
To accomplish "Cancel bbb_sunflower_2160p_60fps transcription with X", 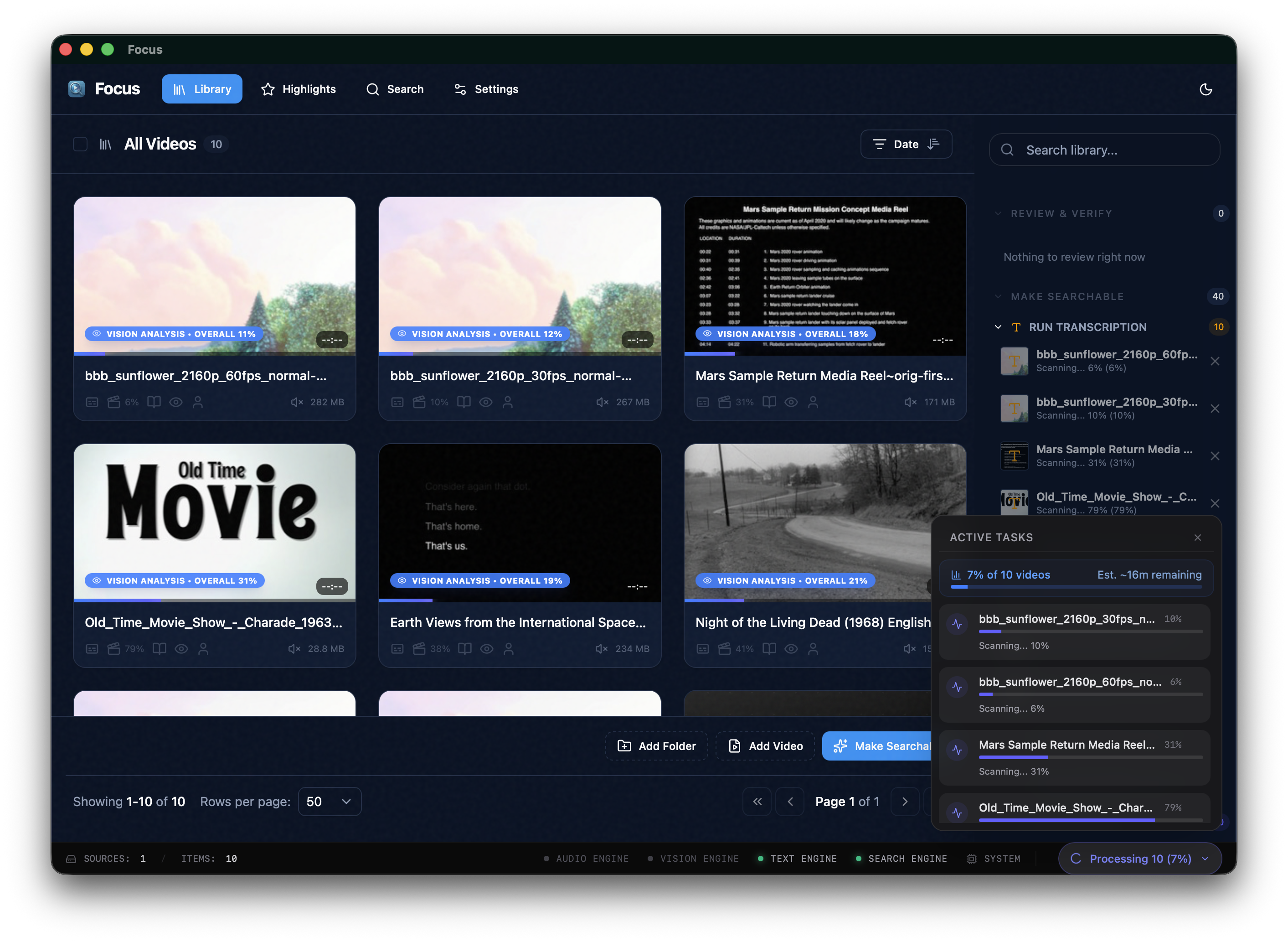I will pos(1215,362).
